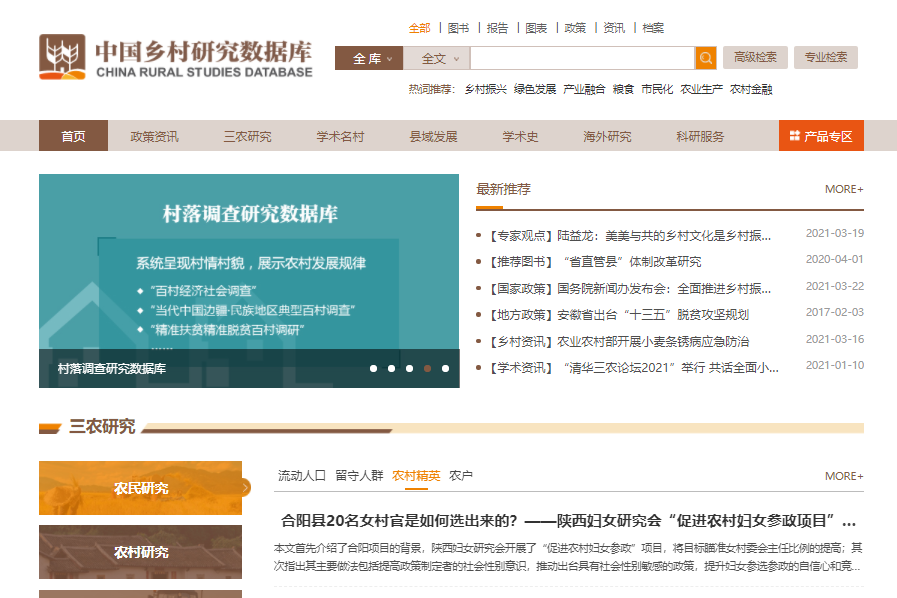Select the first carousel dot indicator
This screenshot has height=598, width=897.
[373, 368]
